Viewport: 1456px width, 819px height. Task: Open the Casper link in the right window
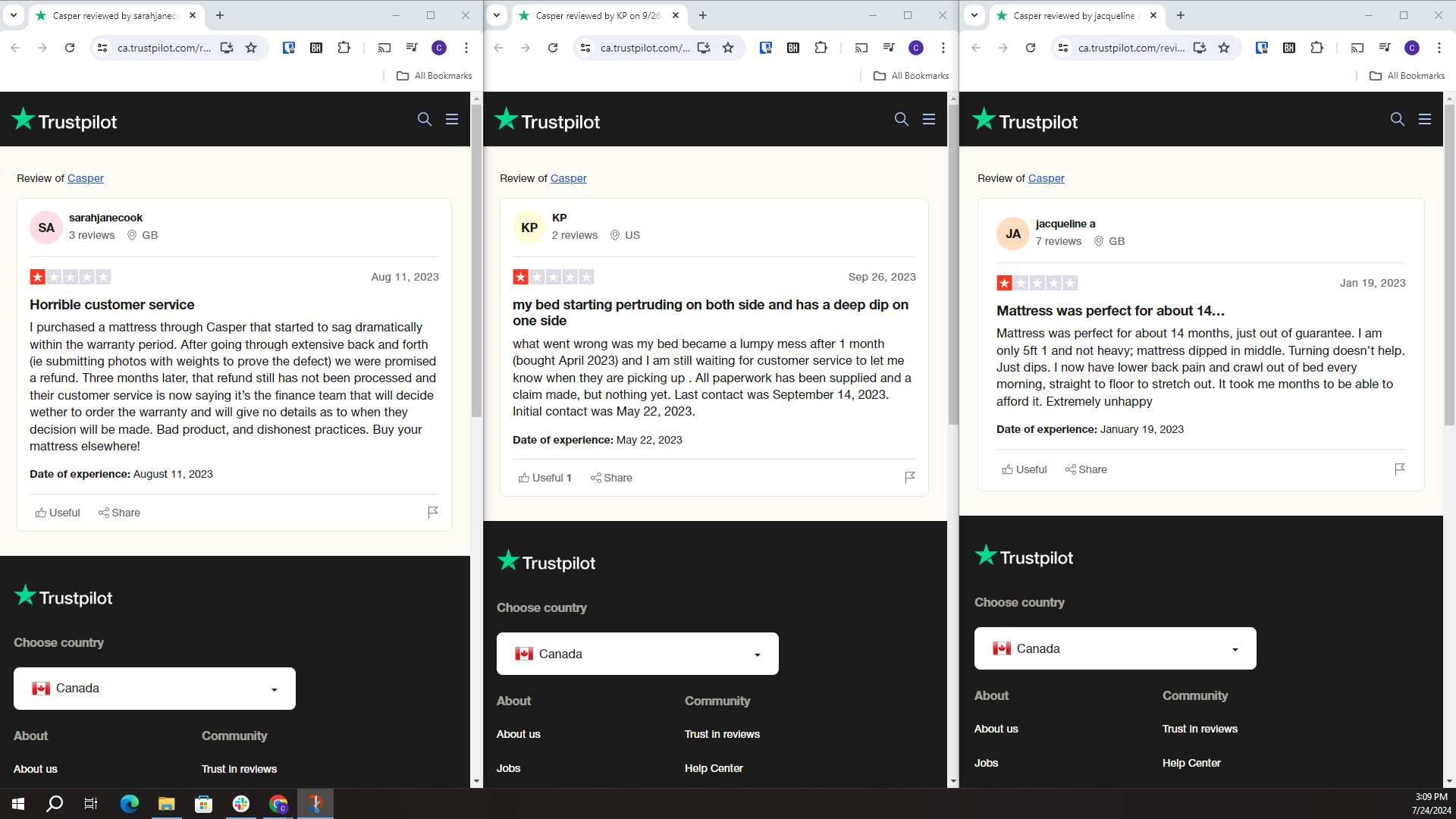pyautogui.click(x=1046, y=178)
